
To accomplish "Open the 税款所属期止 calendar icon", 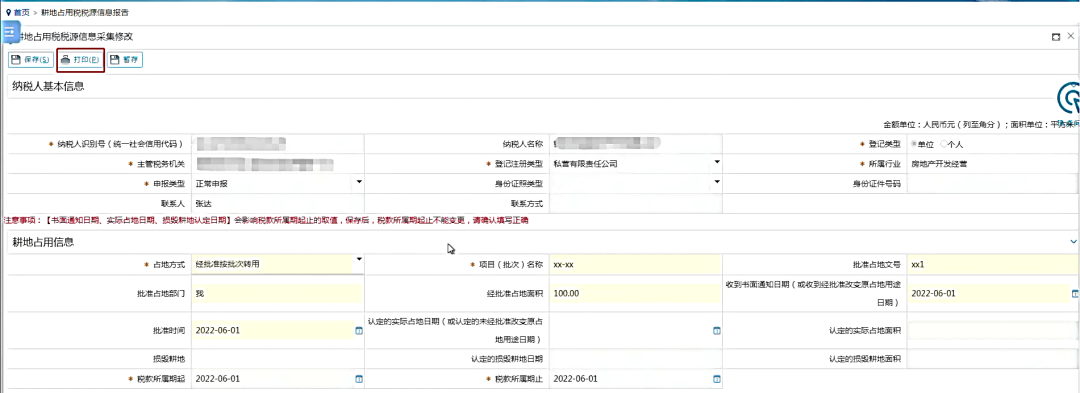I will tap(716, 379).
